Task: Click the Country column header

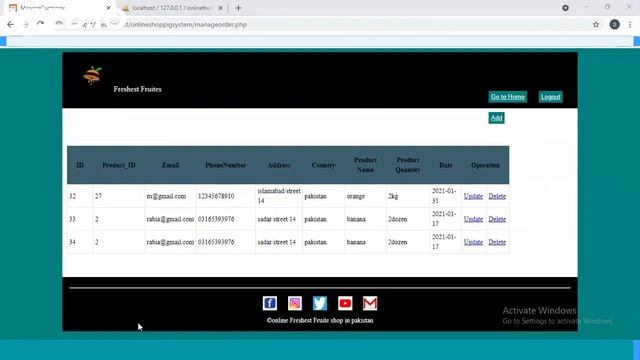Action: (x=324, y=165)
